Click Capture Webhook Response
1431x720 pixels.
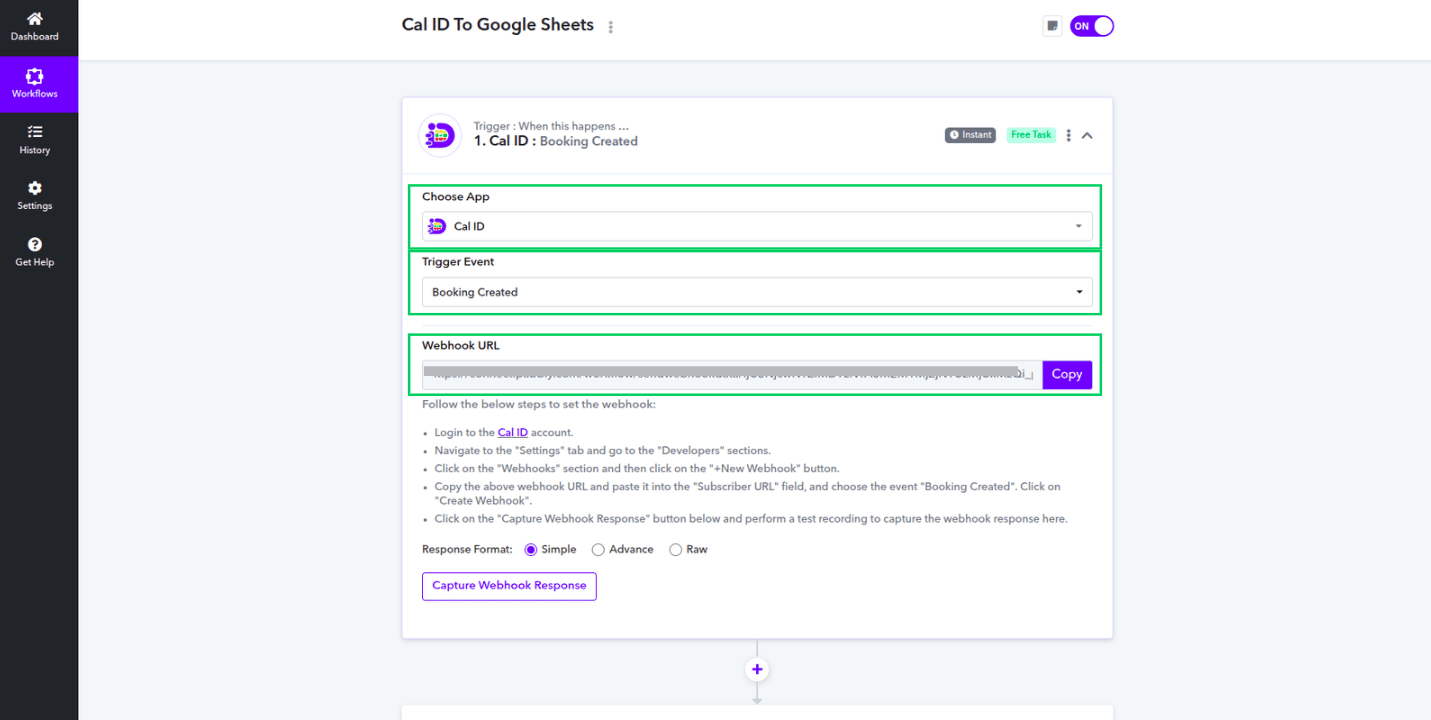click(x=509, y=586)
